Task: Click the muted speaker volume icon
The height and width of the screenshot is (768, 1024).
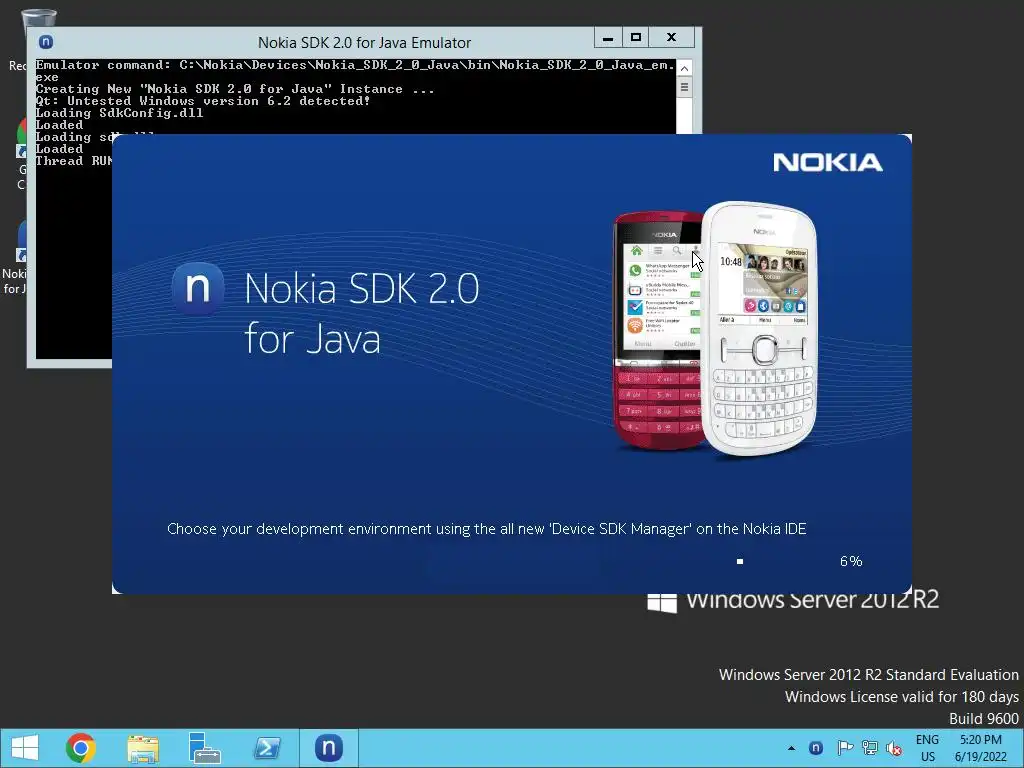Action: [x=894, y=749]
